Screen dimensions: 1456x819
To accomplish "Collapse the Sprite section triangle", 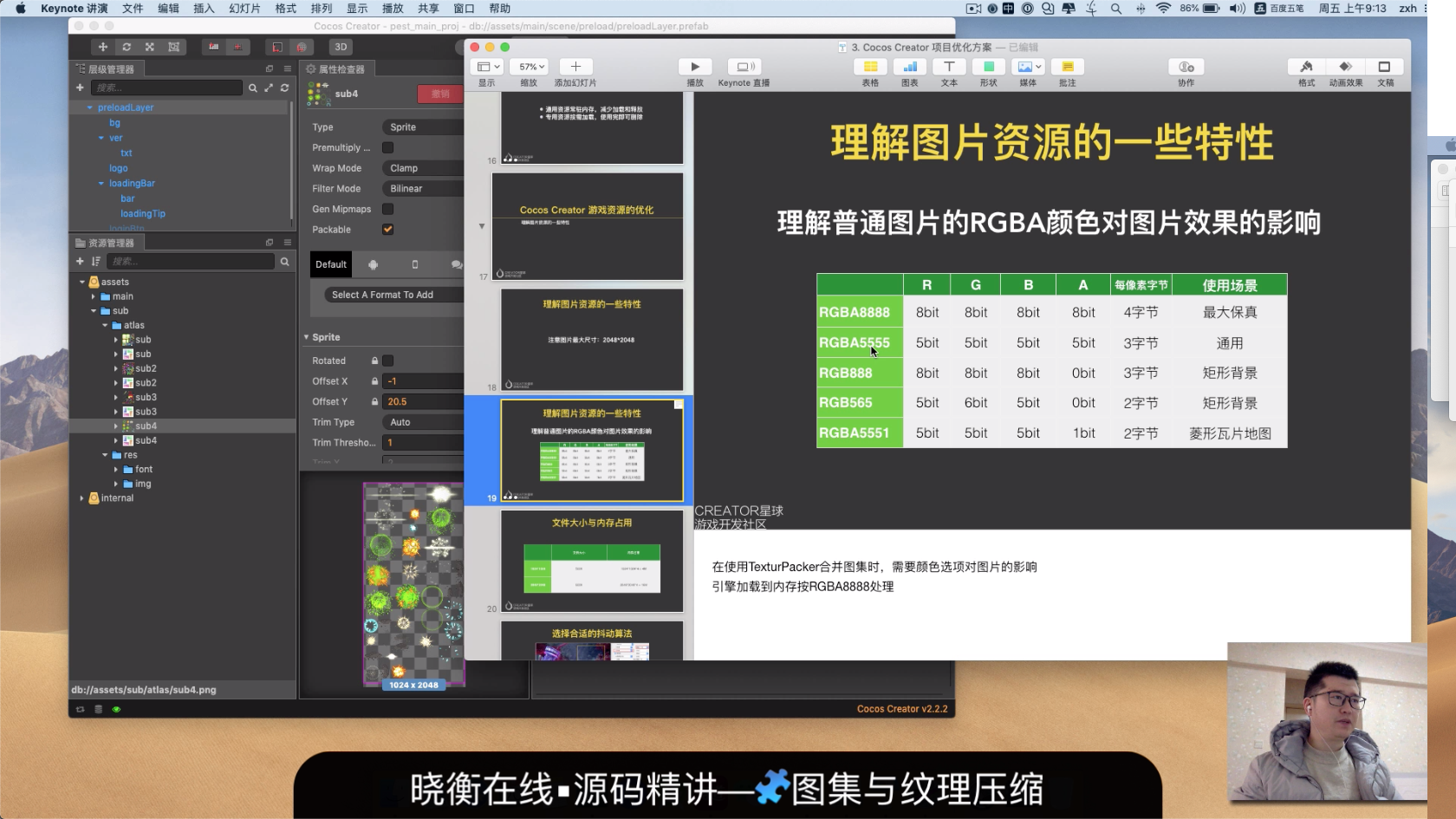I will [x=306, y=337].
